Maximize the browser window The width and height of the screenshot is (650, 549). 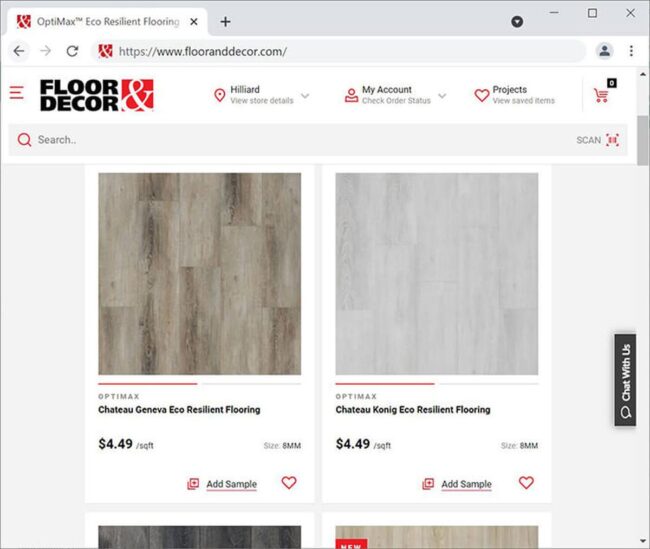click(x=592, y=13)
